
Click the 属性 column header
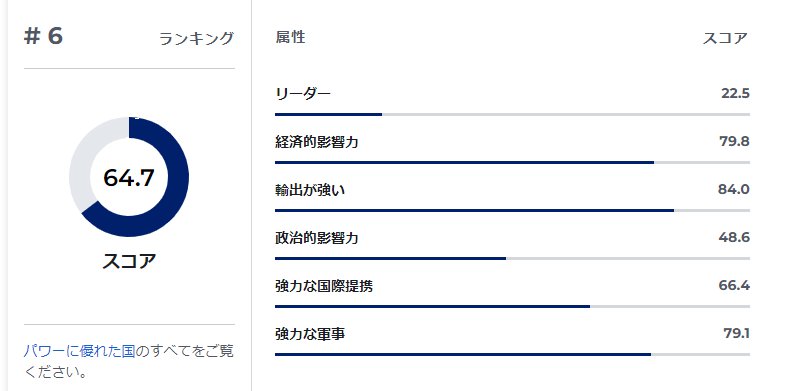point(290,37)
